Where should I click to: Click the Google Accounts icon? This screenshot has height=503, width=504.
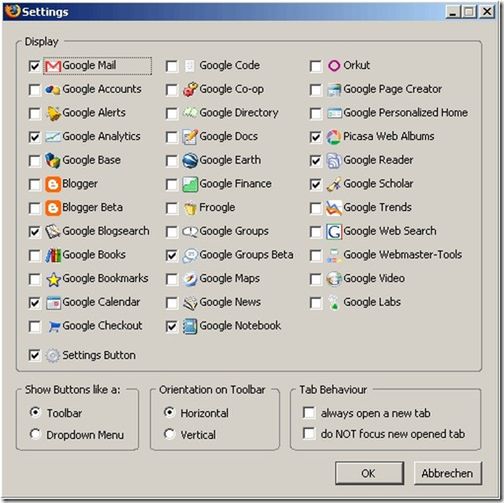(x=53, y=90)
